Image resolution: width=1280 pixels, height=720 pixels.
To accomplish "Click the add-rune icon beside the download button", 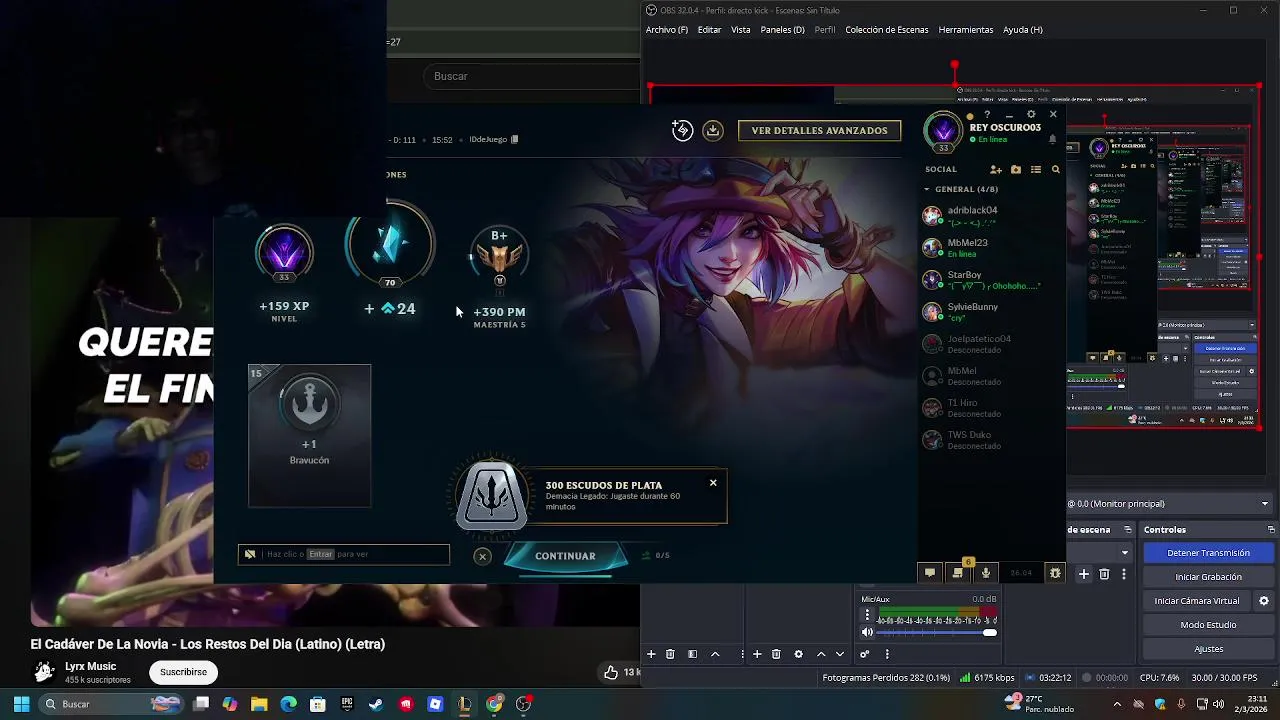I will (682, 130).
